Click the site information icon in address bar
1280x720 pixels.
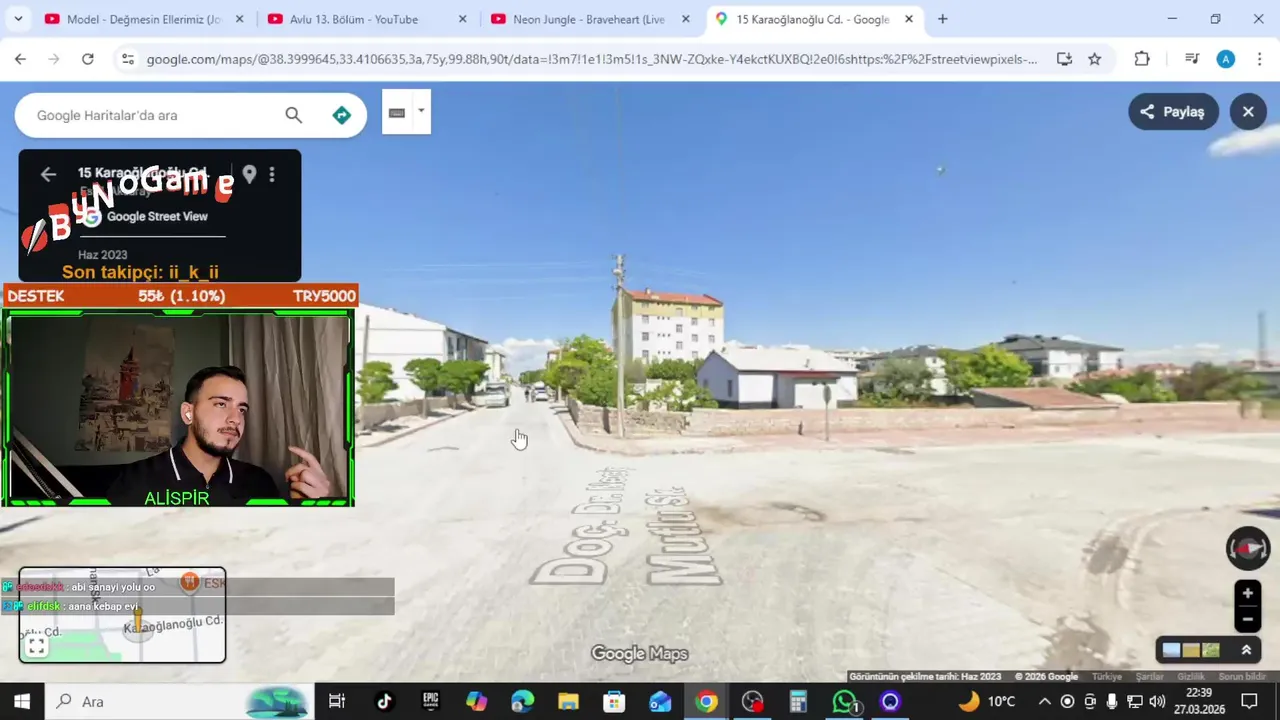pos(127,59)
